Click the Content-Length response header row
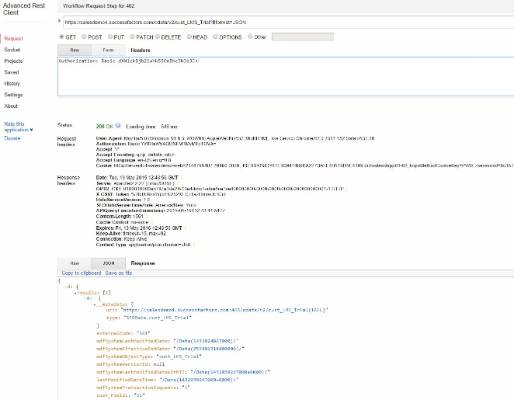The image size is (514, 400). pos(120,216)
